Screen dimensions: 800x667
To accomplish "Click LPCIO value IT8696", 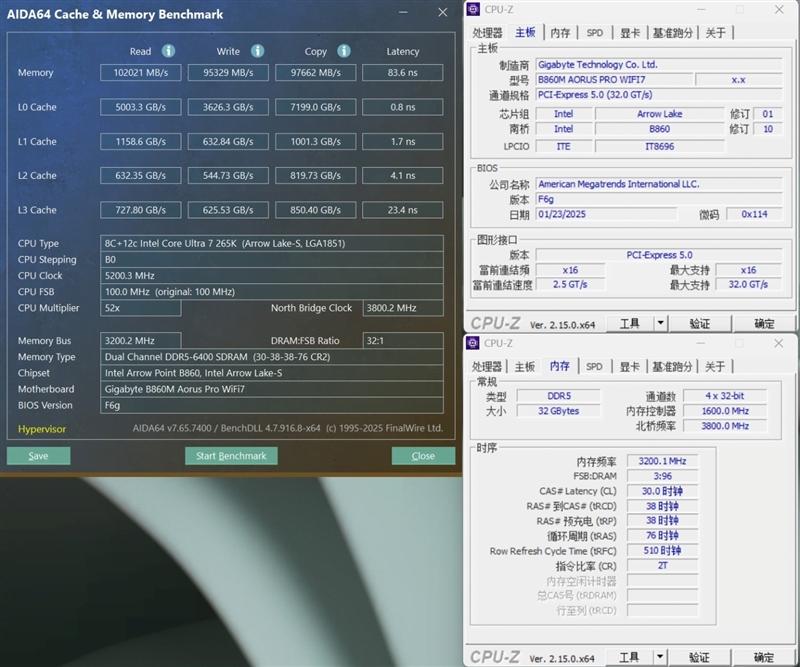I will pos(660,146).
